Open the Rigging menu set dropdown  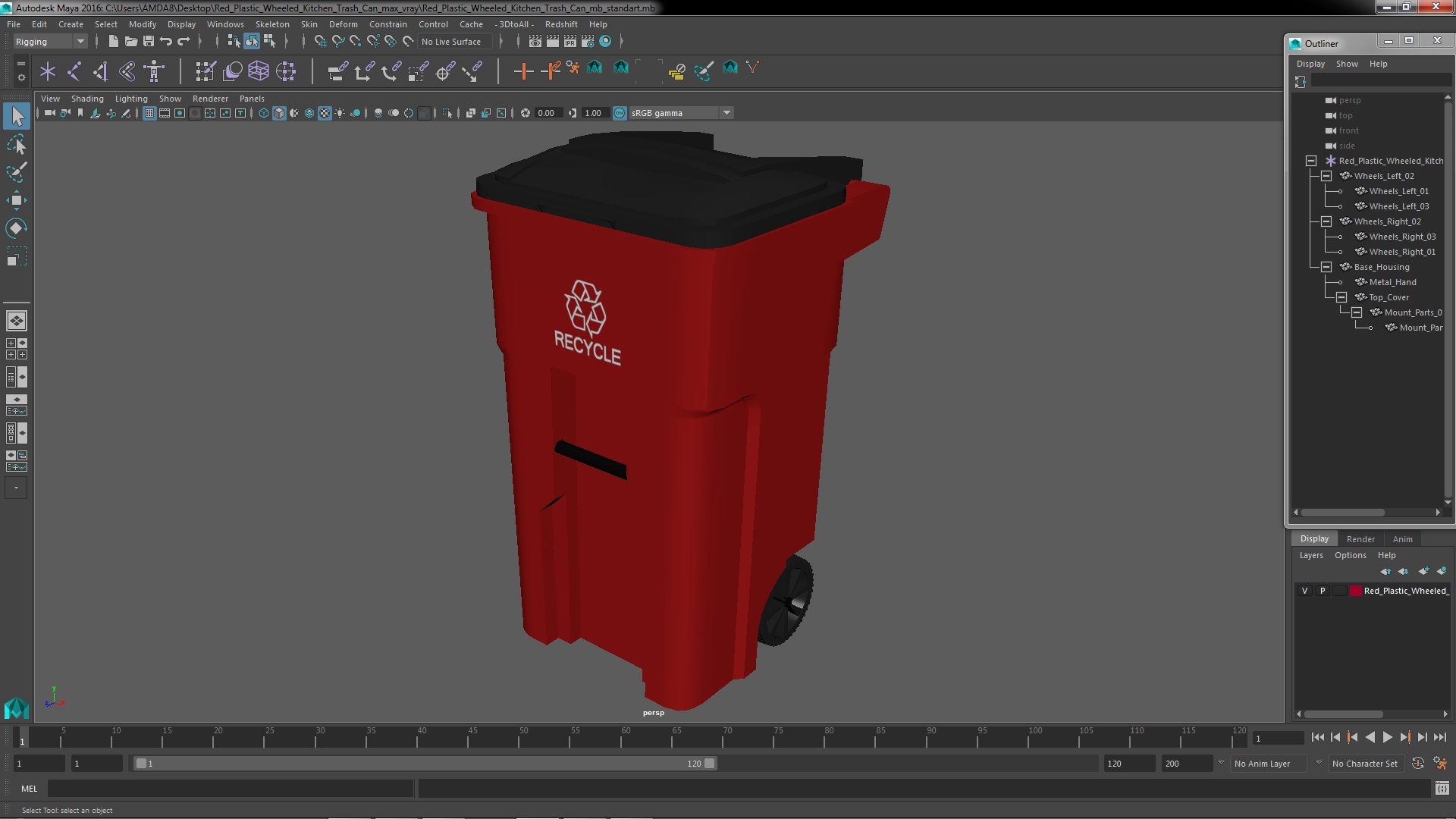[50, 42]
